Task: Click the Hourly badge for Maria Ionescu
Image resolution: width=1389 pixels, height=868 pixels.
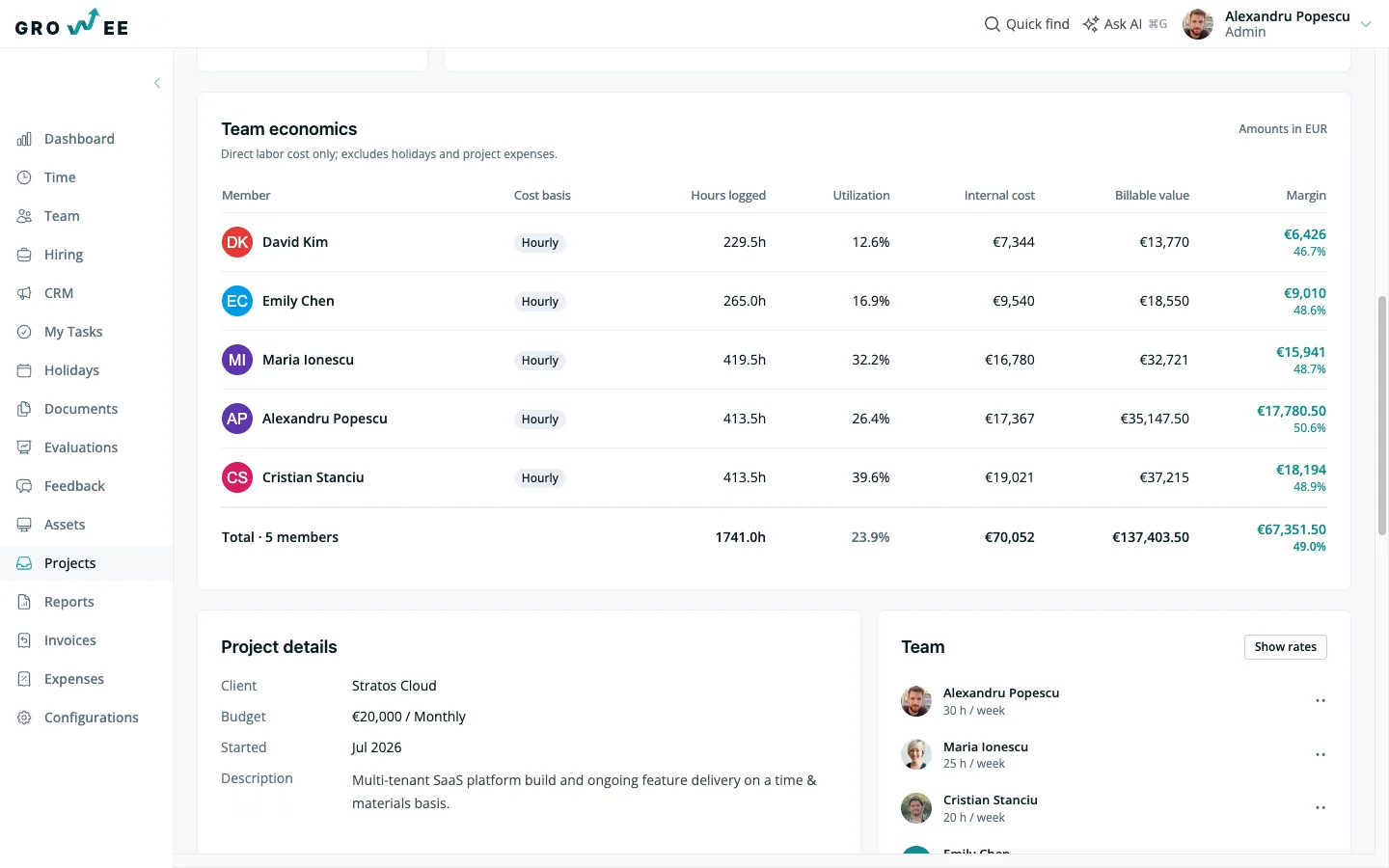Action: [540, 361]
